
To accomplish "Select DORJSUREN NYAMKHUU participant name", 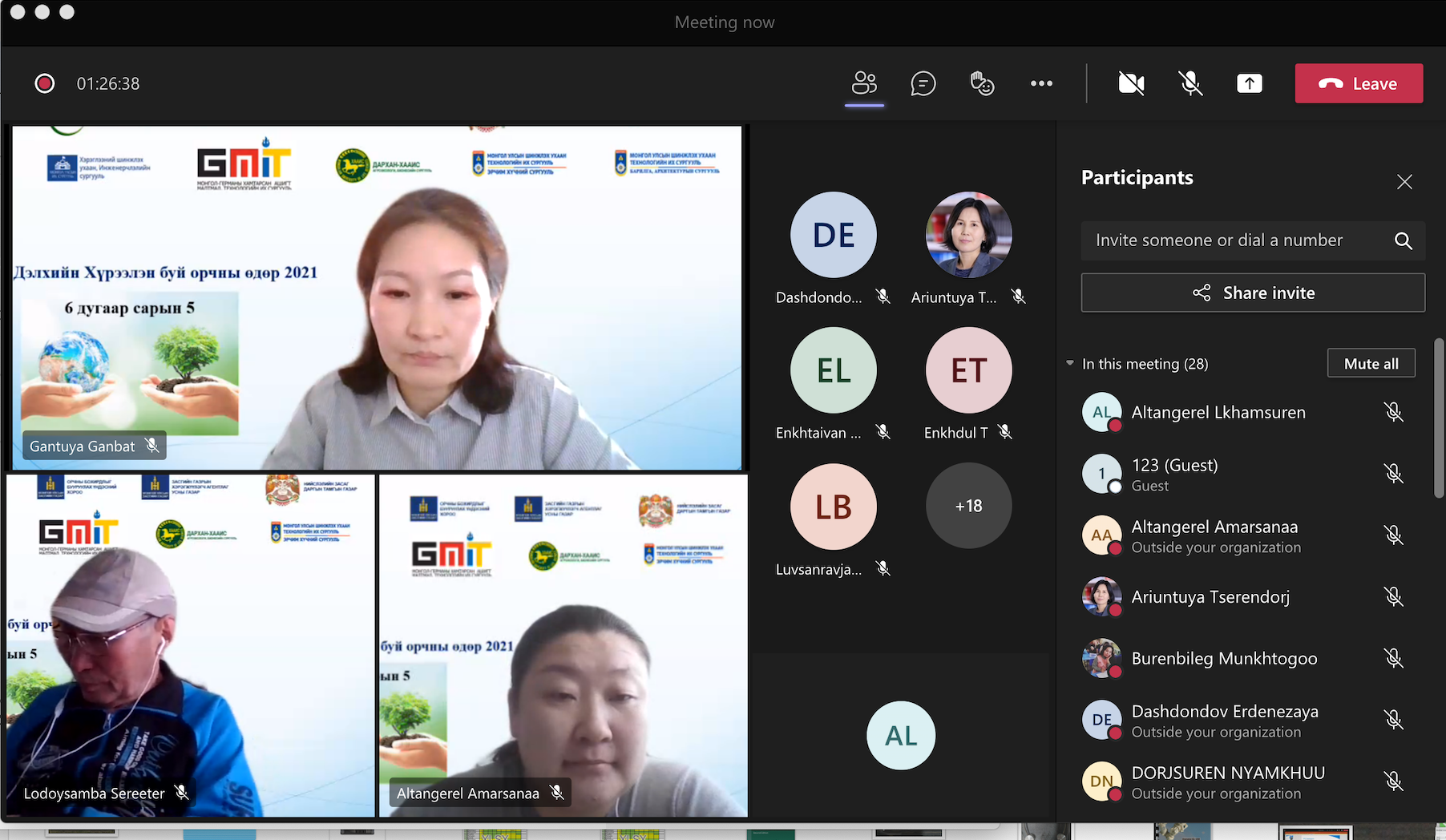I will point(1228,773).
